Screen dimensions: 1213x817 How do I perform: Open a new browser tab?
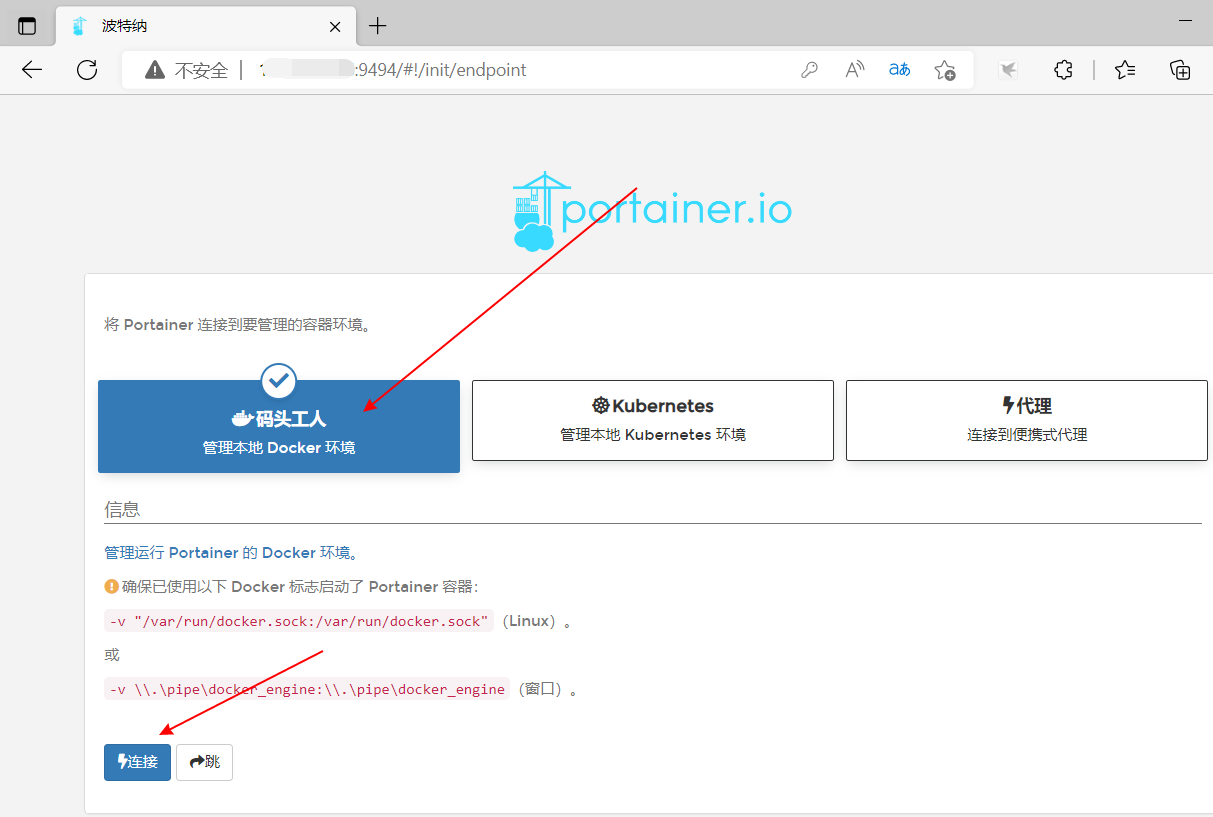tap(377, 26)
